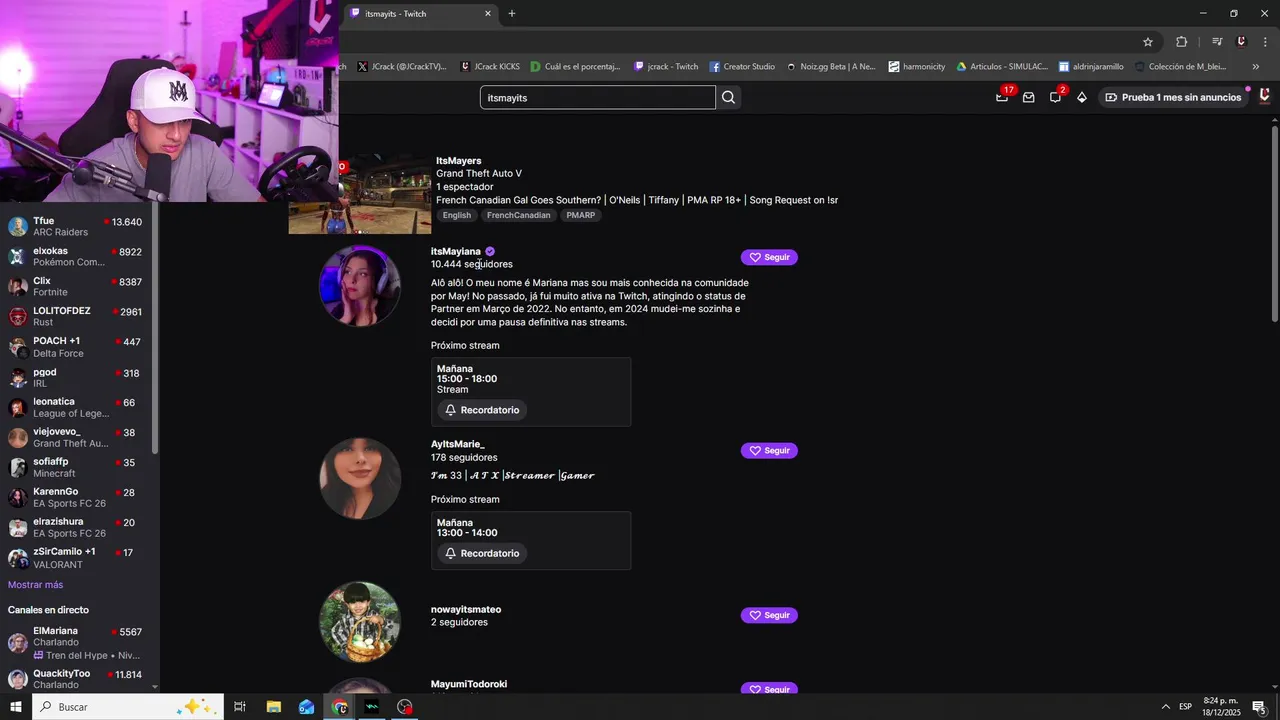Click the ItsMayers channel name
Image resolution: width=1280 pixels, height=720 pixels.
click(458, 160)
